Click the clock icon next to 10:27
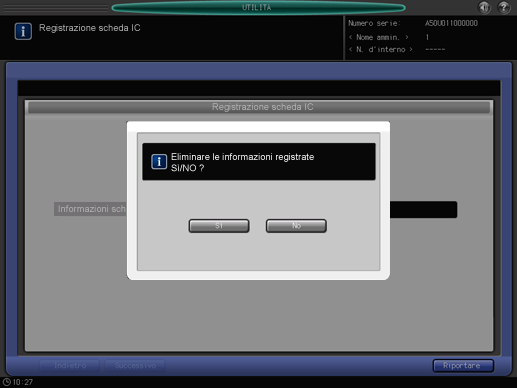517x388 pixels. click(x=6, y=382)
